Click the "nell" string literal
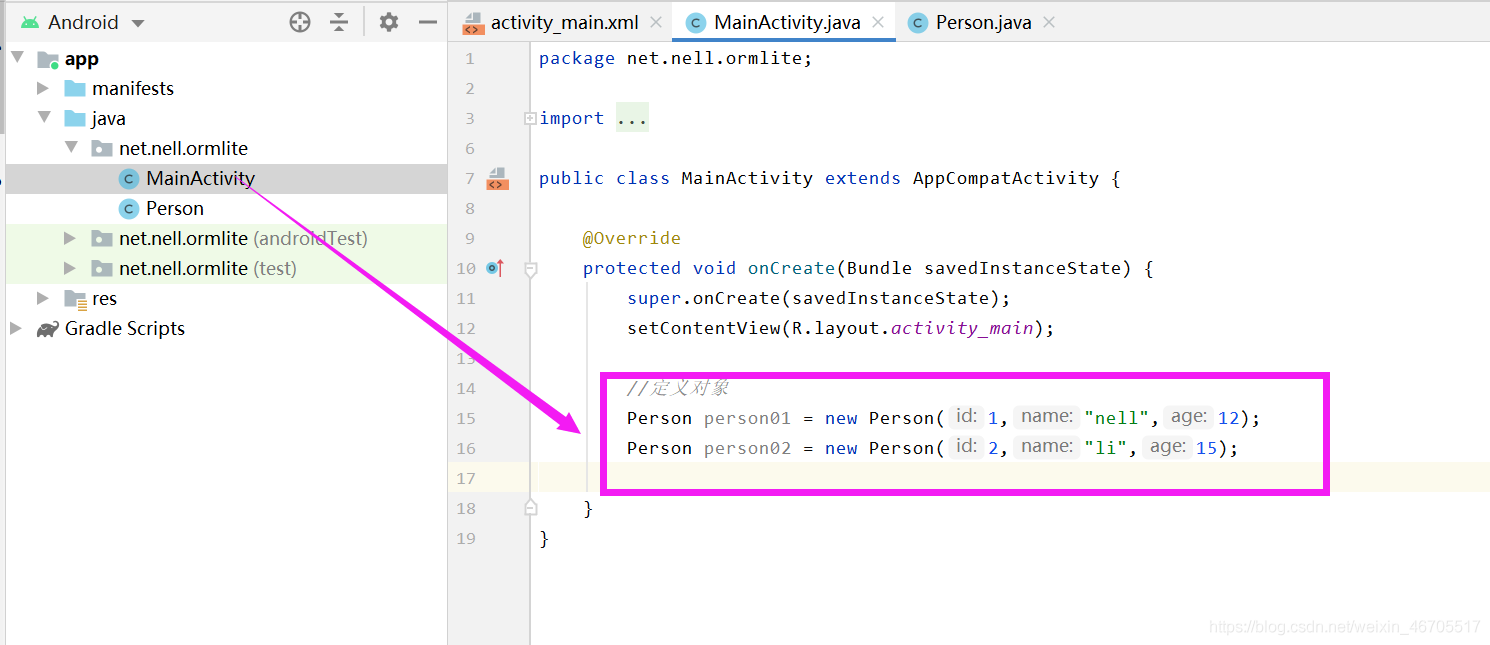 (1117, 418)
